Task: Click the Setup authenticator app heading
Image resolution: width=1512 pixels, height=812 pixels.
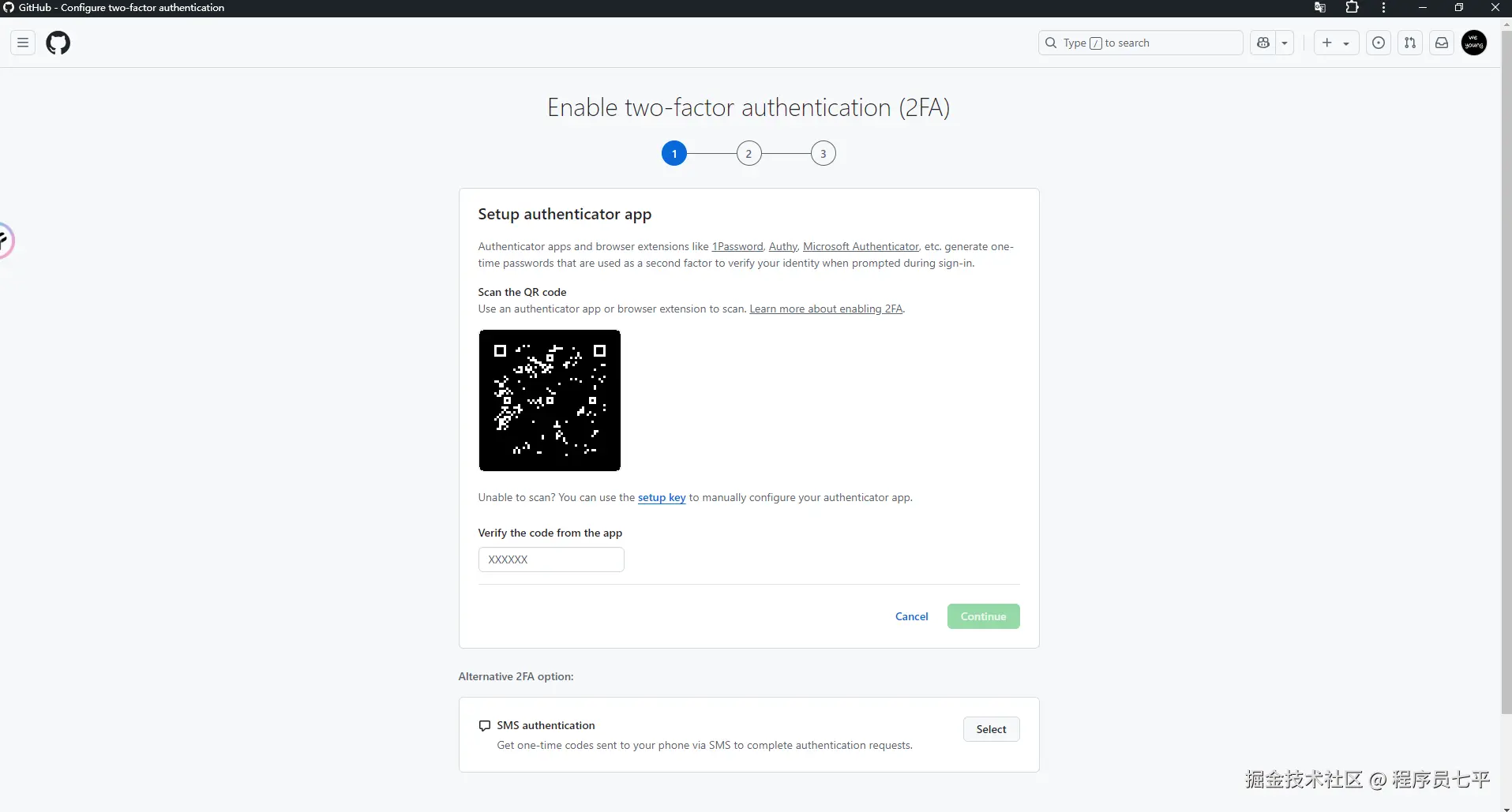Action: click(x=565, y=214)
